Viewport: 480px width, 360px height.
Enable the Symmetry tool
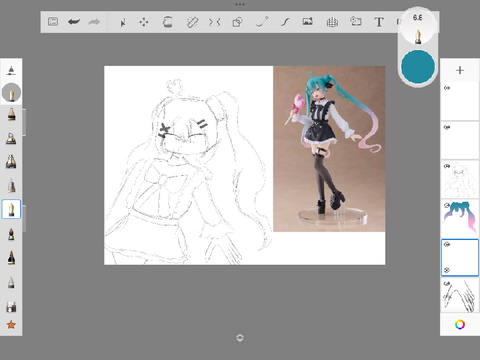[x=215, y=22]
